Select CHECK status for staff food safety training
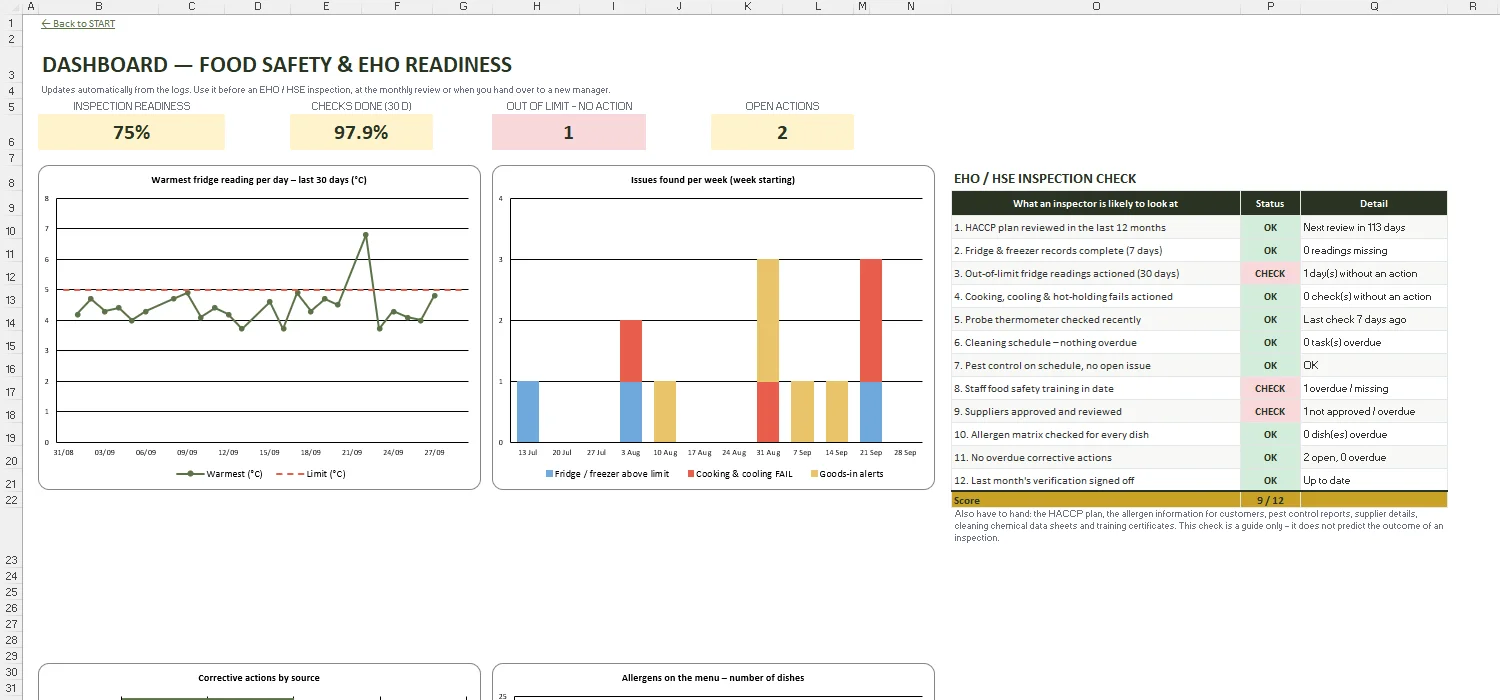The image size is (1500, 700). click(x=1270, y=389)
